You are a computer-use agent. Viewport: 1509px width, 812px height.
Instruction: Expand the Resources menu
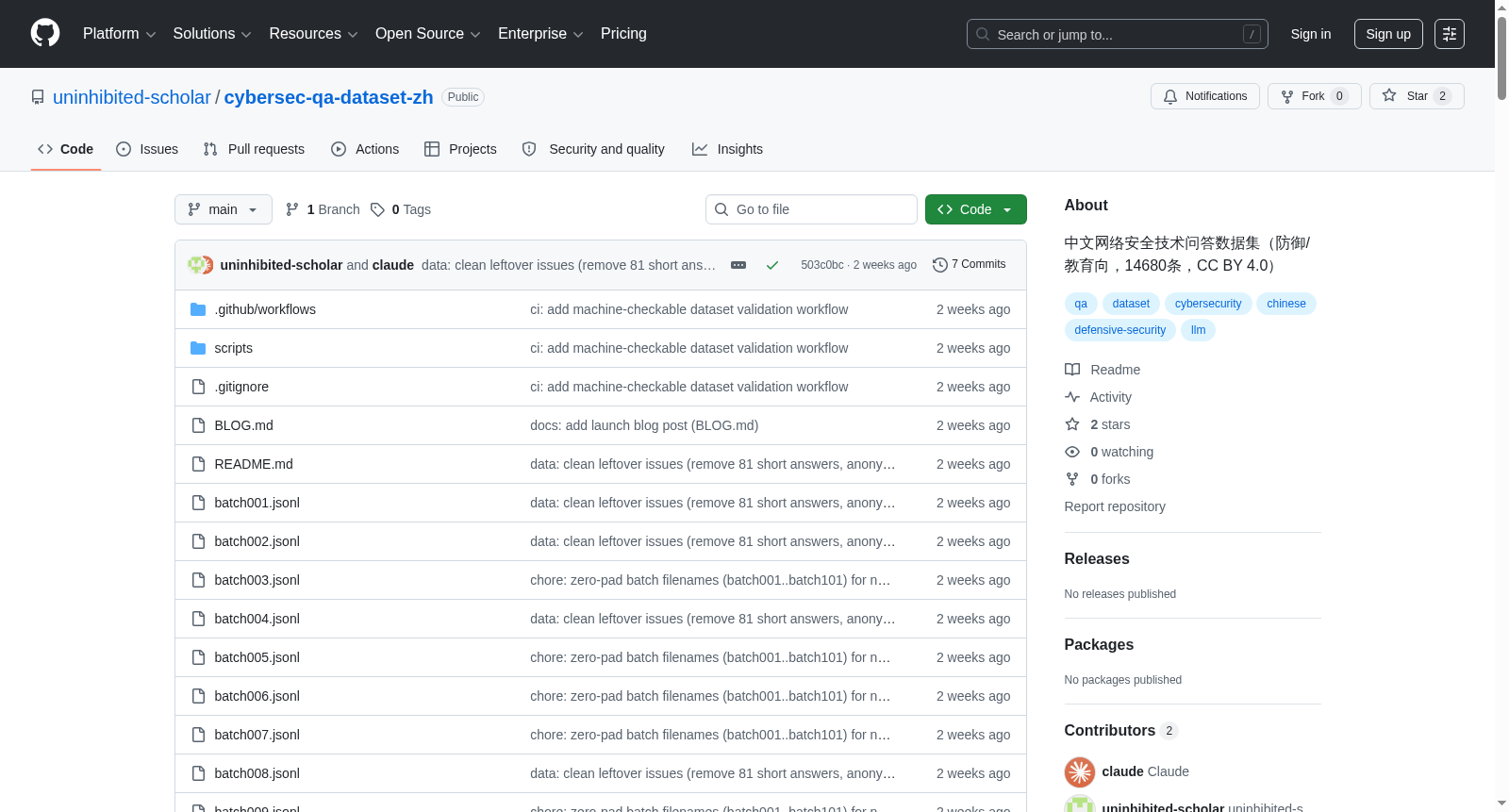pyautogui.click(x=313, y=34)
